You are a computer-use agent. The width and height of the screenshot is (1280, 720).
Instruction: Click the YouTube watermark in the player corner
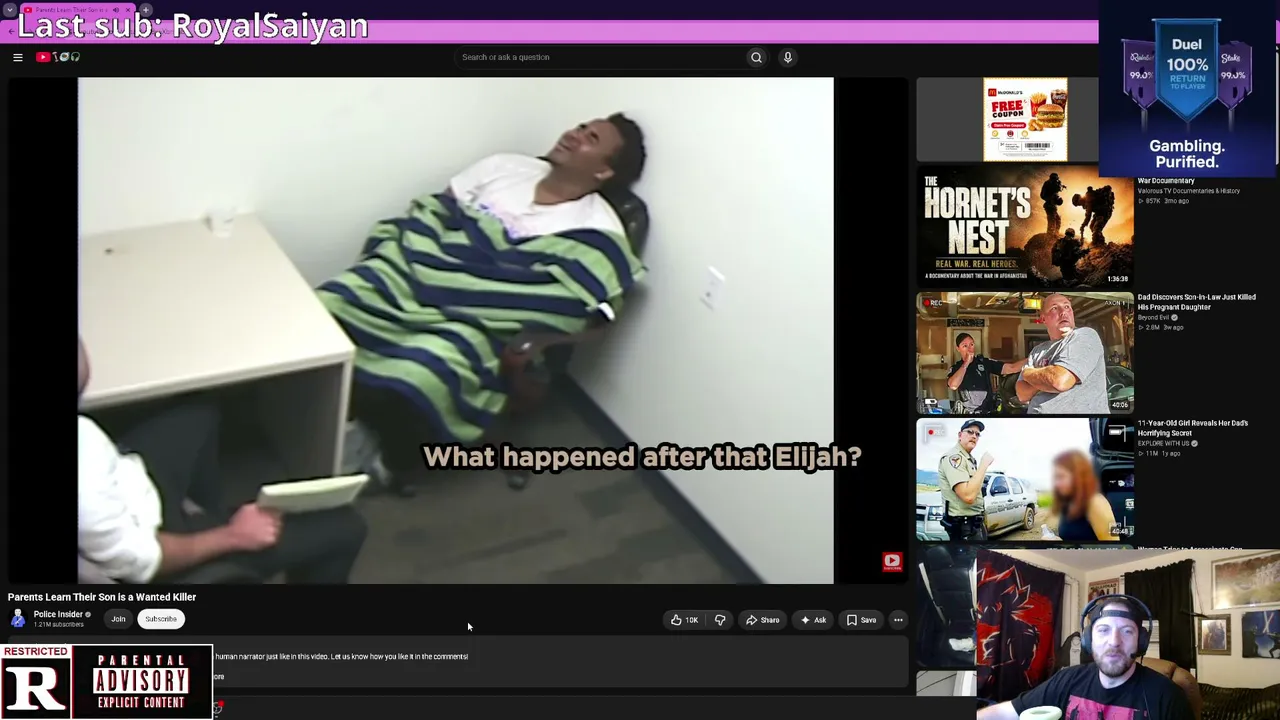coord(892,561)
